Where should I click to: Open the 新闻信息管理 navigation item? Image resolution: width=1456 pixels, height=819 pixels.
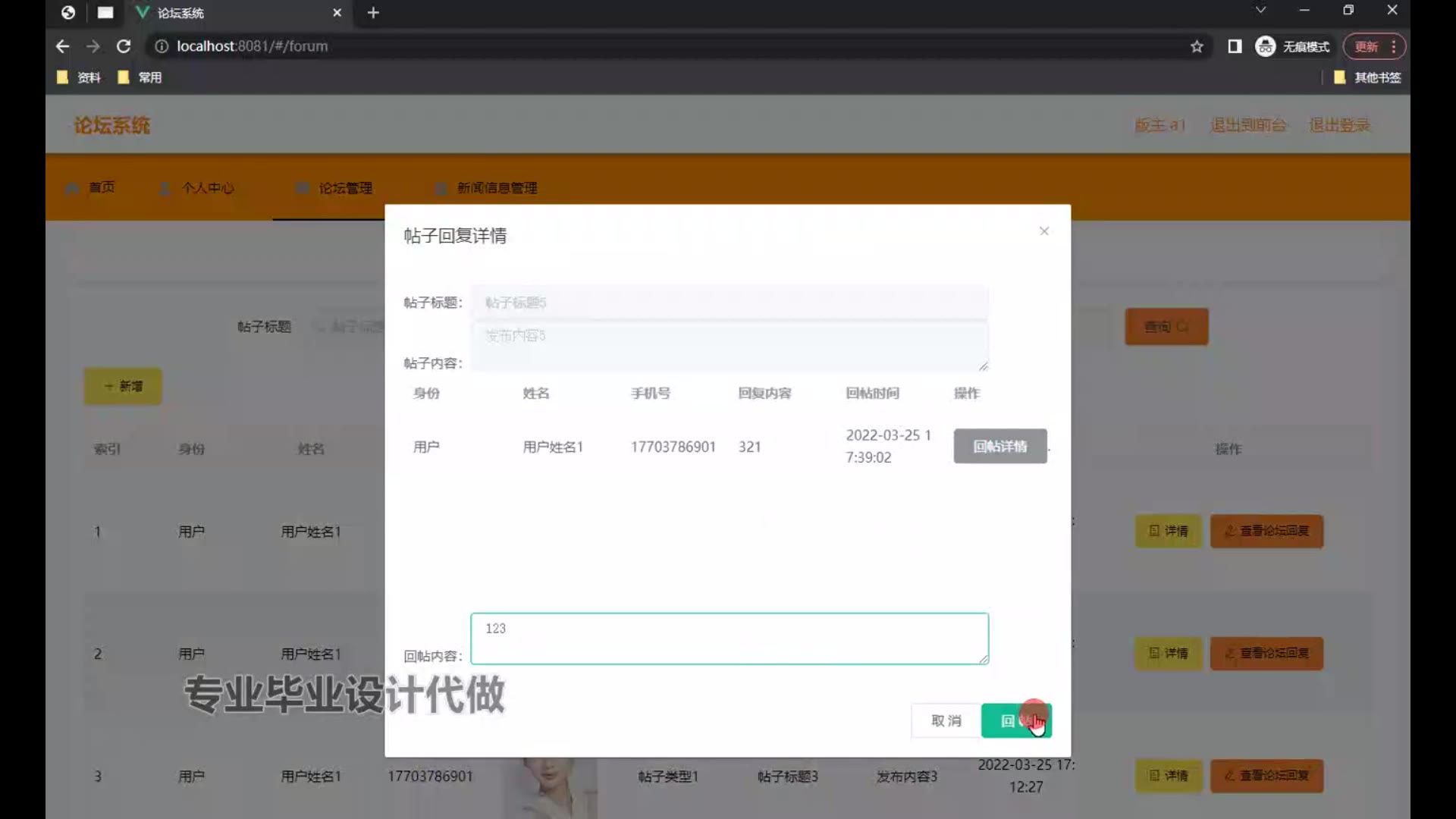(x=487, y=187)
